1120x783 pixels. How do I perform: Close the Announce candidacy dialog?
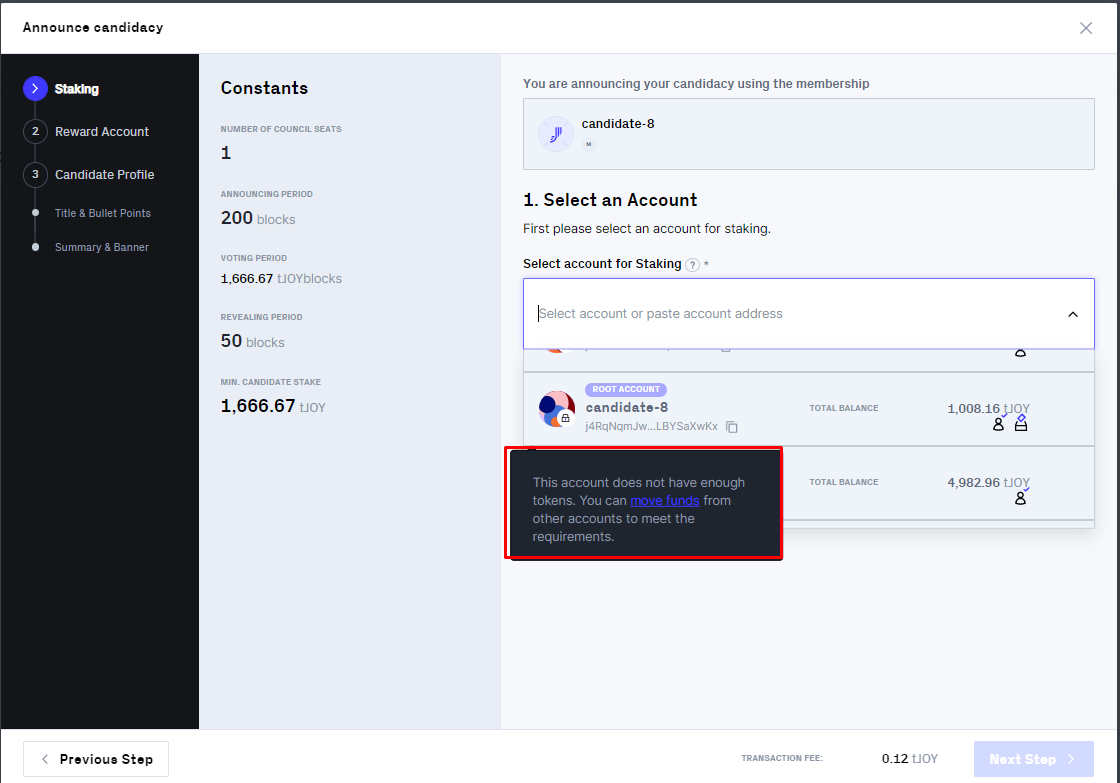point(1086,28)
